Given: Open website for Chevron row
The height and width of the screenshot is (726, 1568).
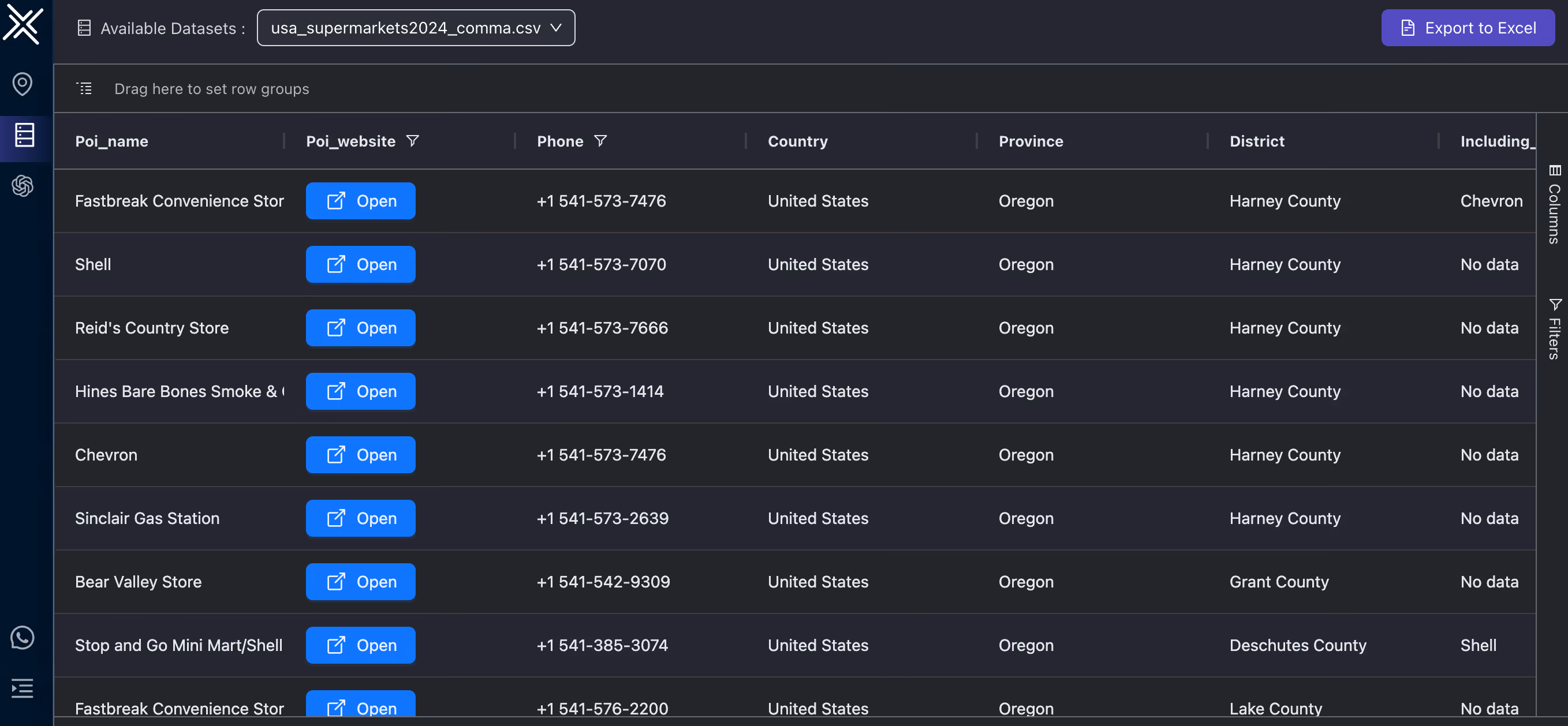Looking at the screenshot, I should click(360, 455).
